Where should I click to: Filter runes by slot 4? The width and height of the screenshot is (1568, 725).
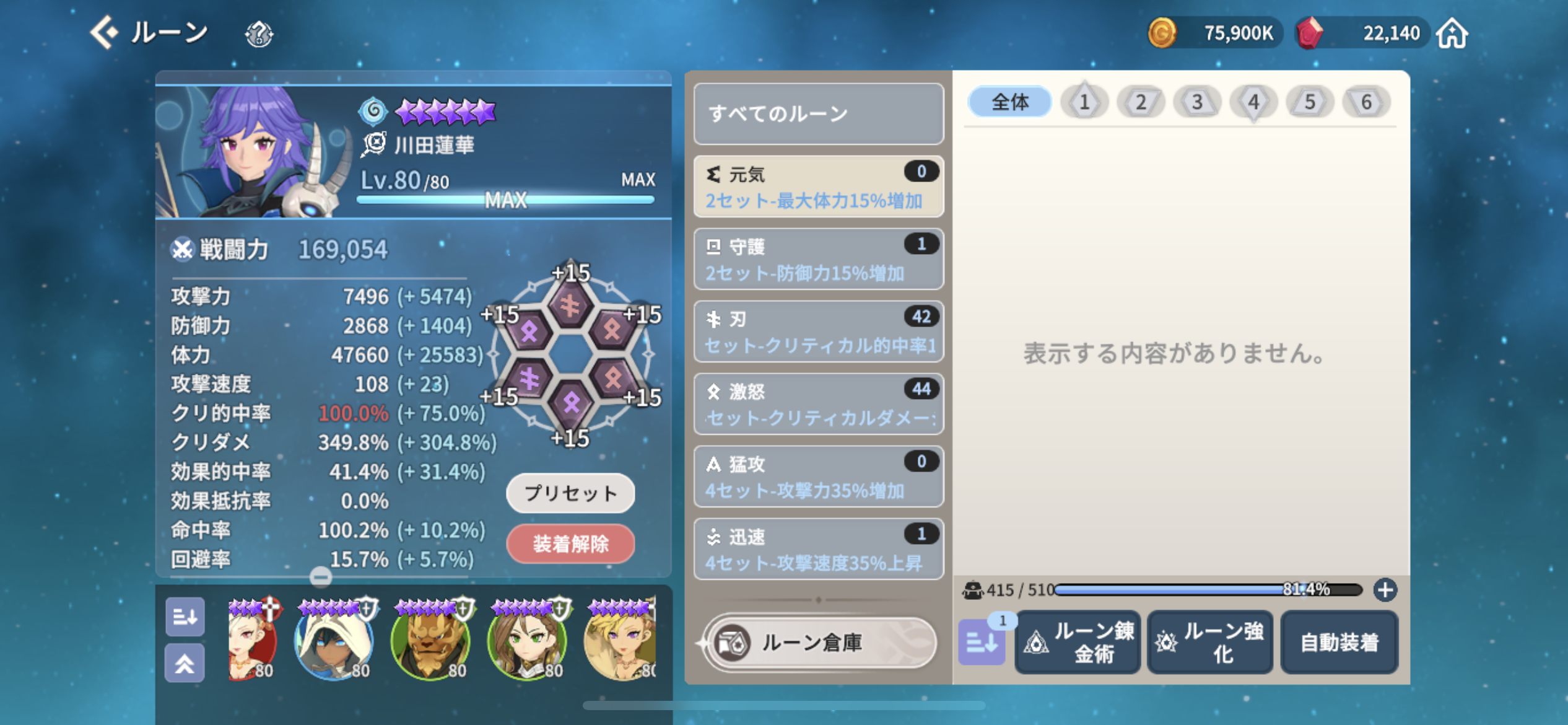click(1253, 102)
